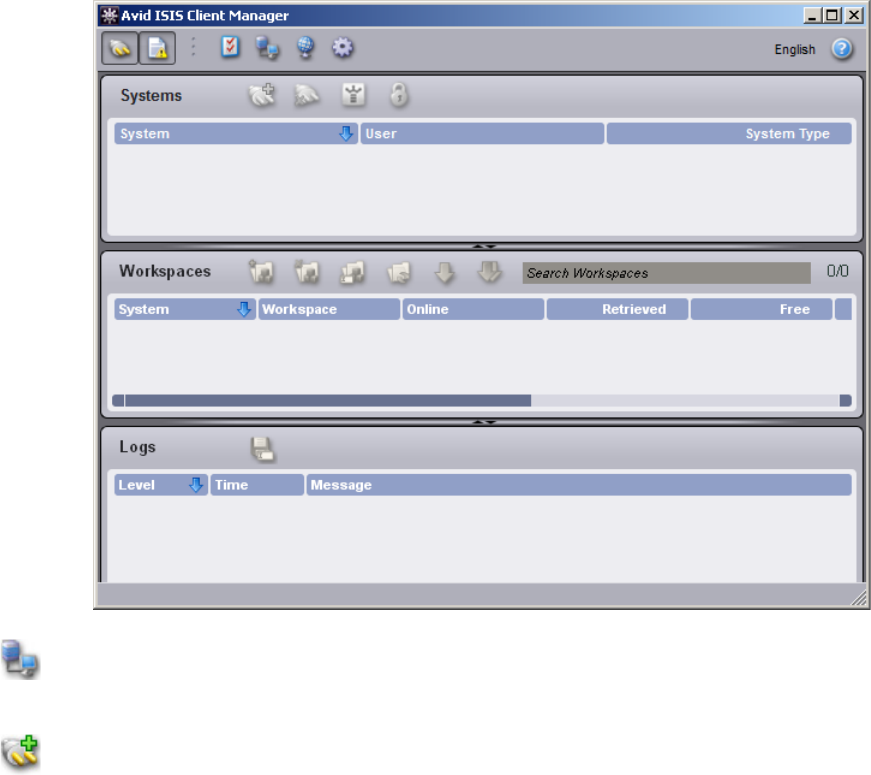Click the third workspace icon in Workspaces toolbar
Screen dimensions: 871x775
[x=353, y=272]
